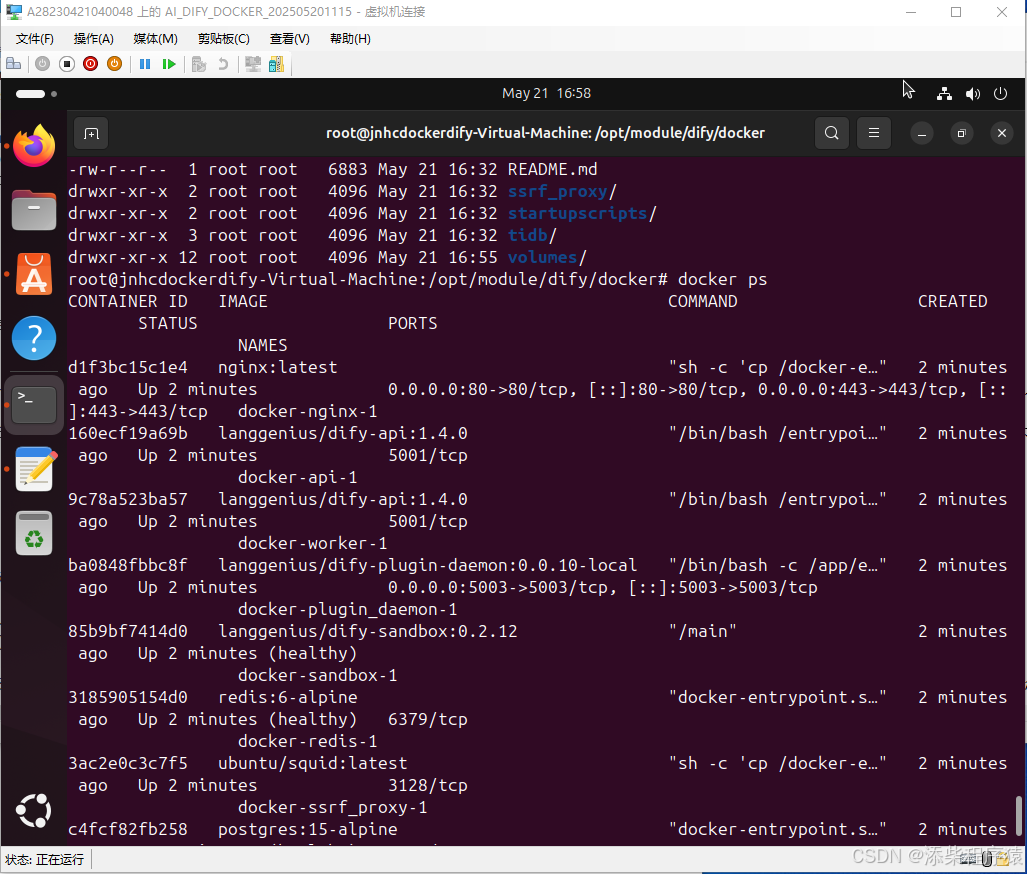The image size is (1027, 874).
Task: Open a new terminal tab
Action: point(91,134)
